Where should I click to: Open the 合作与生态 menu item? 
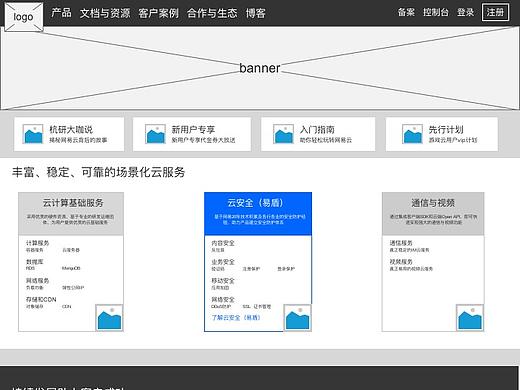tap(212, 13)
